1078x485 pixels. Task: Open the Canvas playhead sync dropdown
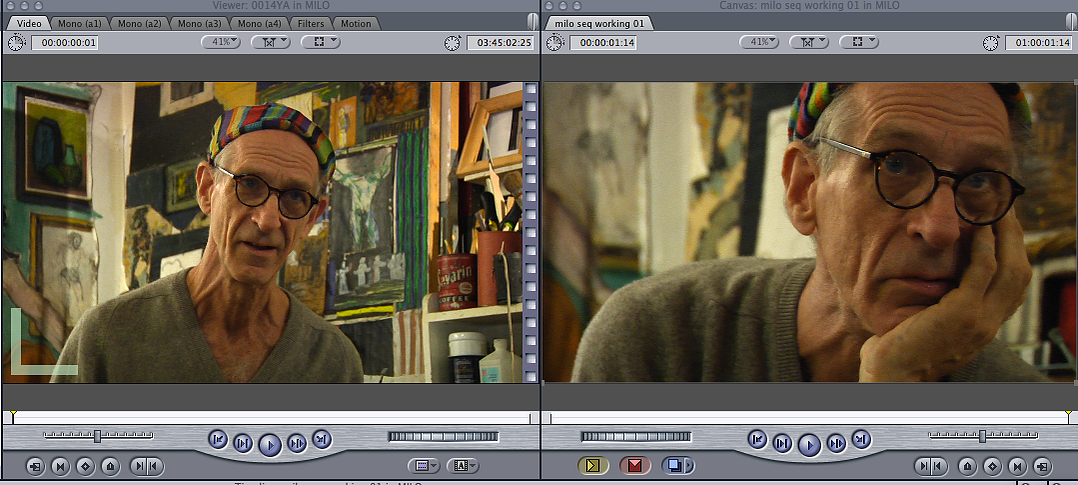pyautogui.click(x=808, y=42)
